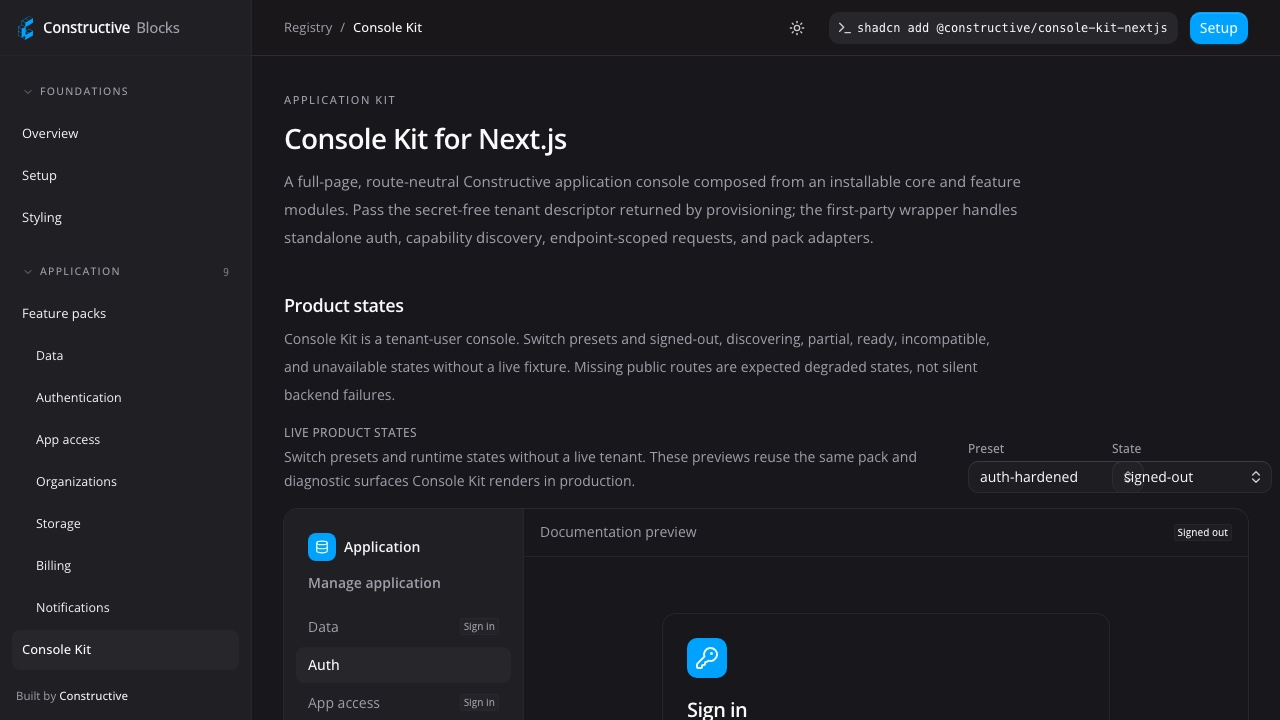This screenshot has height=720, width=1280.
Task: Click the Registry breadcrumb link
Action: [x=308, y=28]
